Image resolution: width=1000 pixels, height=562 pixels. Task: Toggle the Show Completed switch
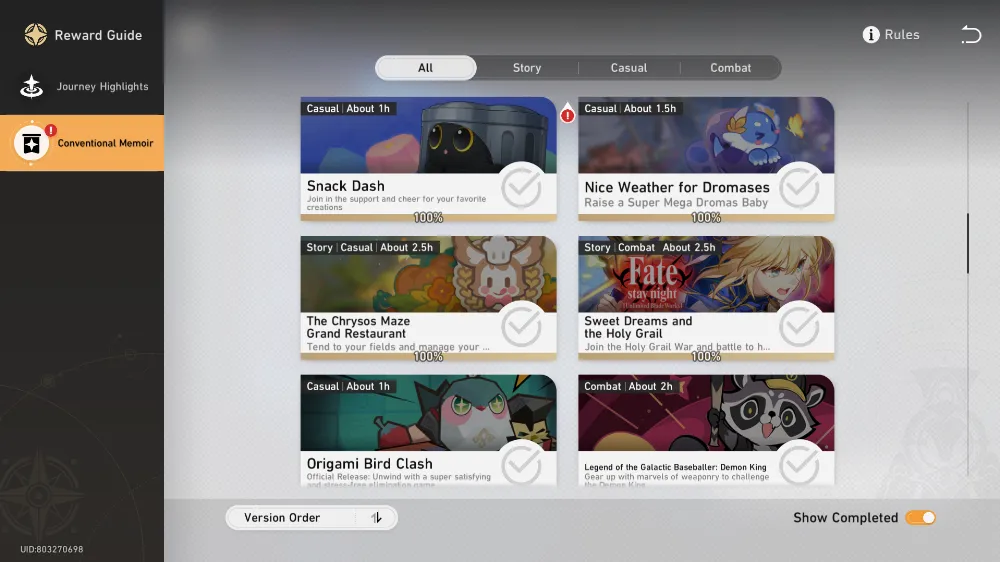(920, 517)
